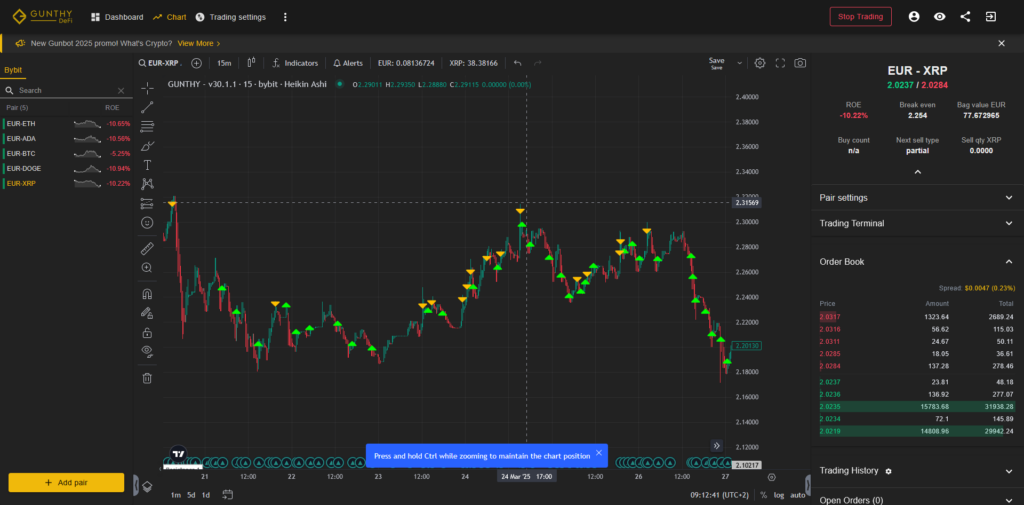Close the Ctrl zoom hint tooltip
This screenshot has width=1024, height=505.
pyautogui.click(x=599, y=453)
